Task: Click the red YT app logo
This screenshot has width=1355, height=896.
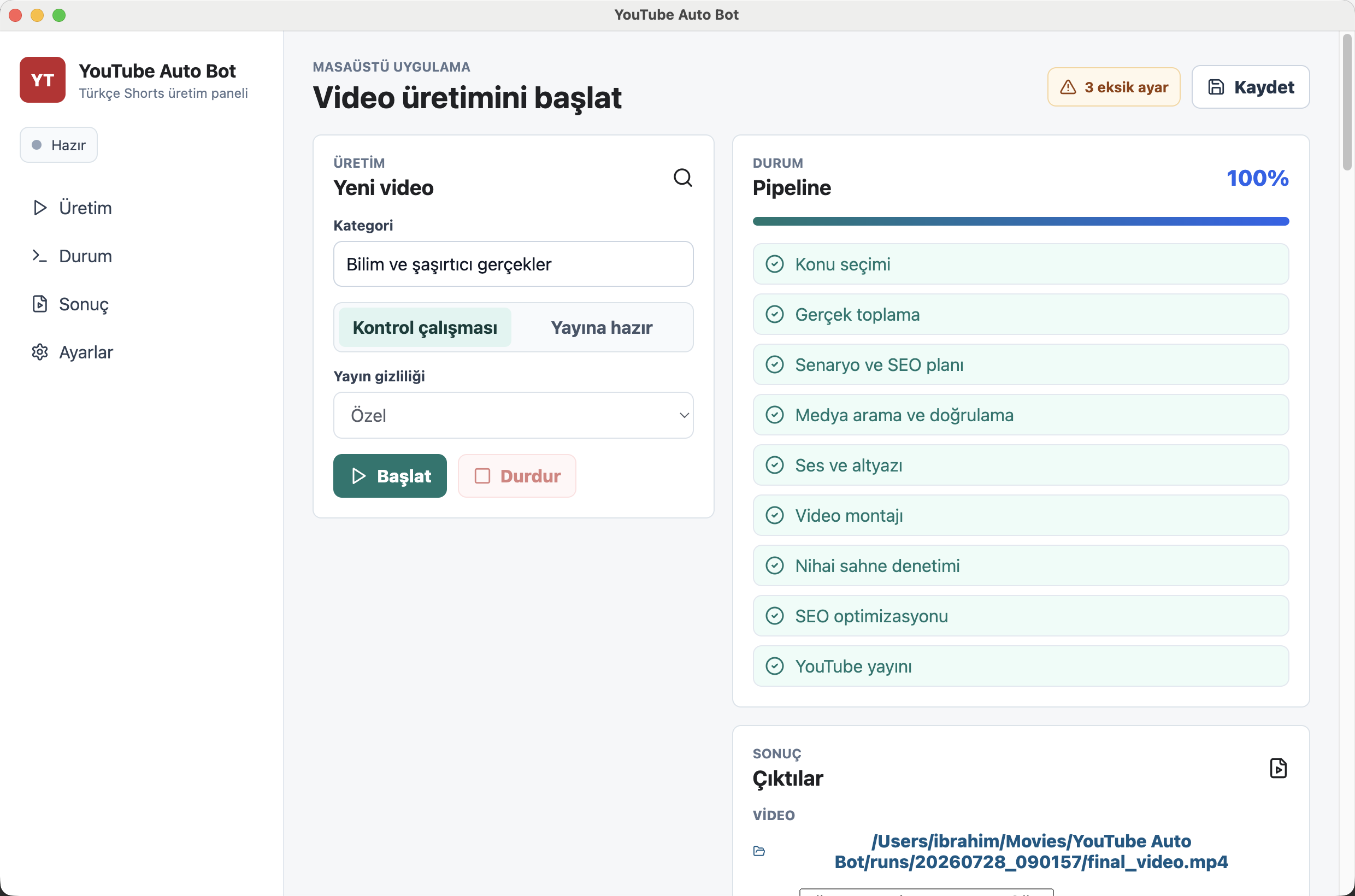Action: 42,79
